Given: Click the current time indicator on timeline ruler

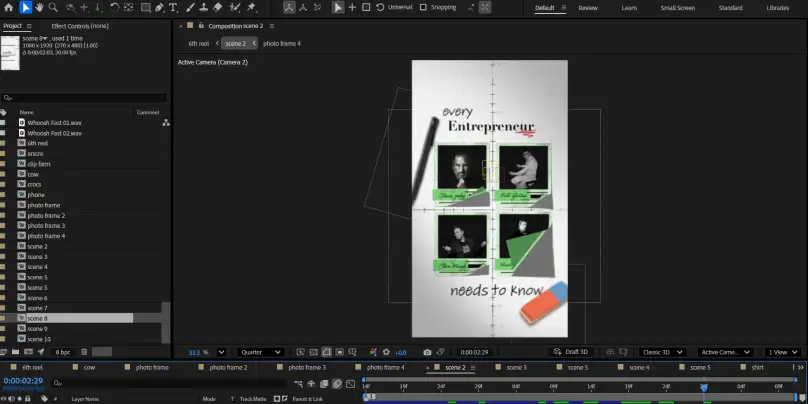Looking at the screenshot, I should pos(703,385).
